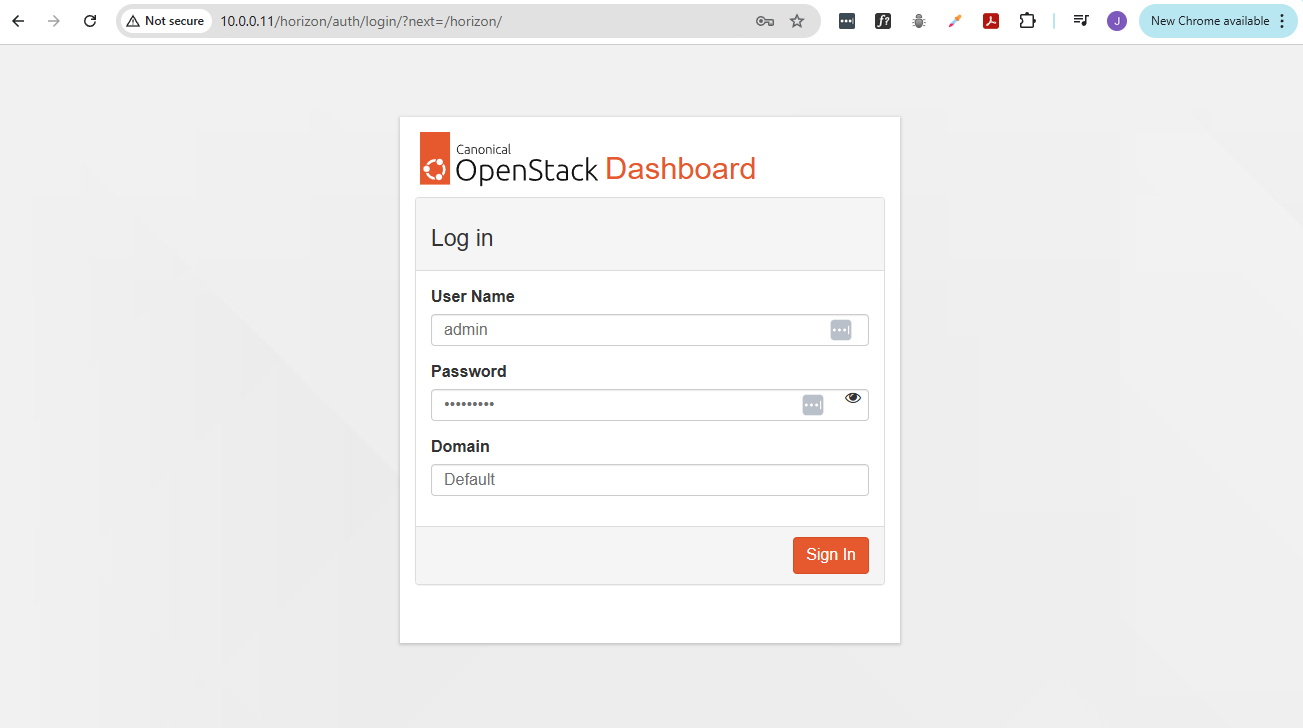The height and width of the screenshot is (728, 1303).
Task: Toggle password visibility with the eye icon
Action: coord(853,398)
